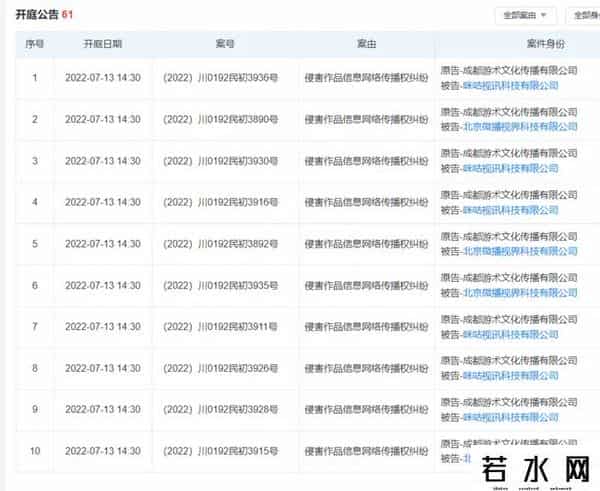Click the 开庭公告 section heading

pos(37,15)
